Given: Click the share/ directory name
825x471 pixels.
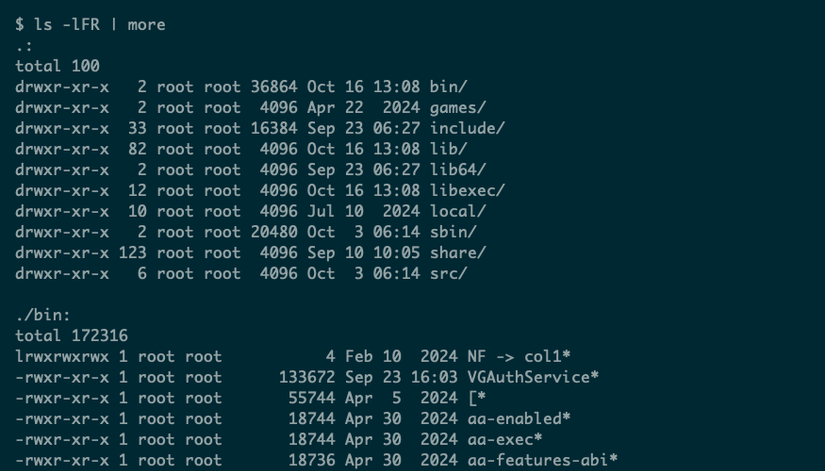Looking at the screenshot, I should (459, 253).
